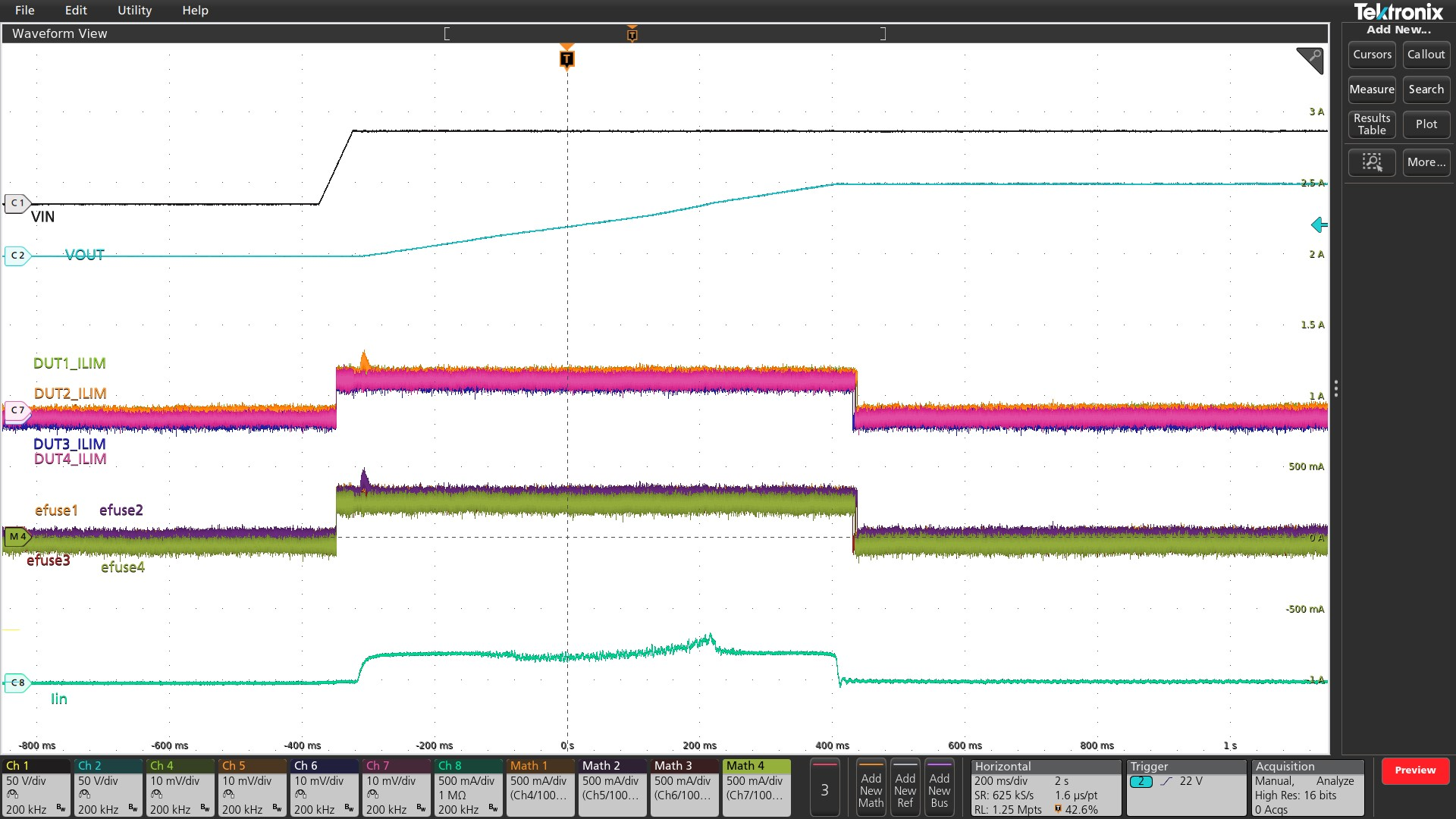Select the C7 channel waveform handle
The width and height of the screenshot is (1456, 819).
17,410
